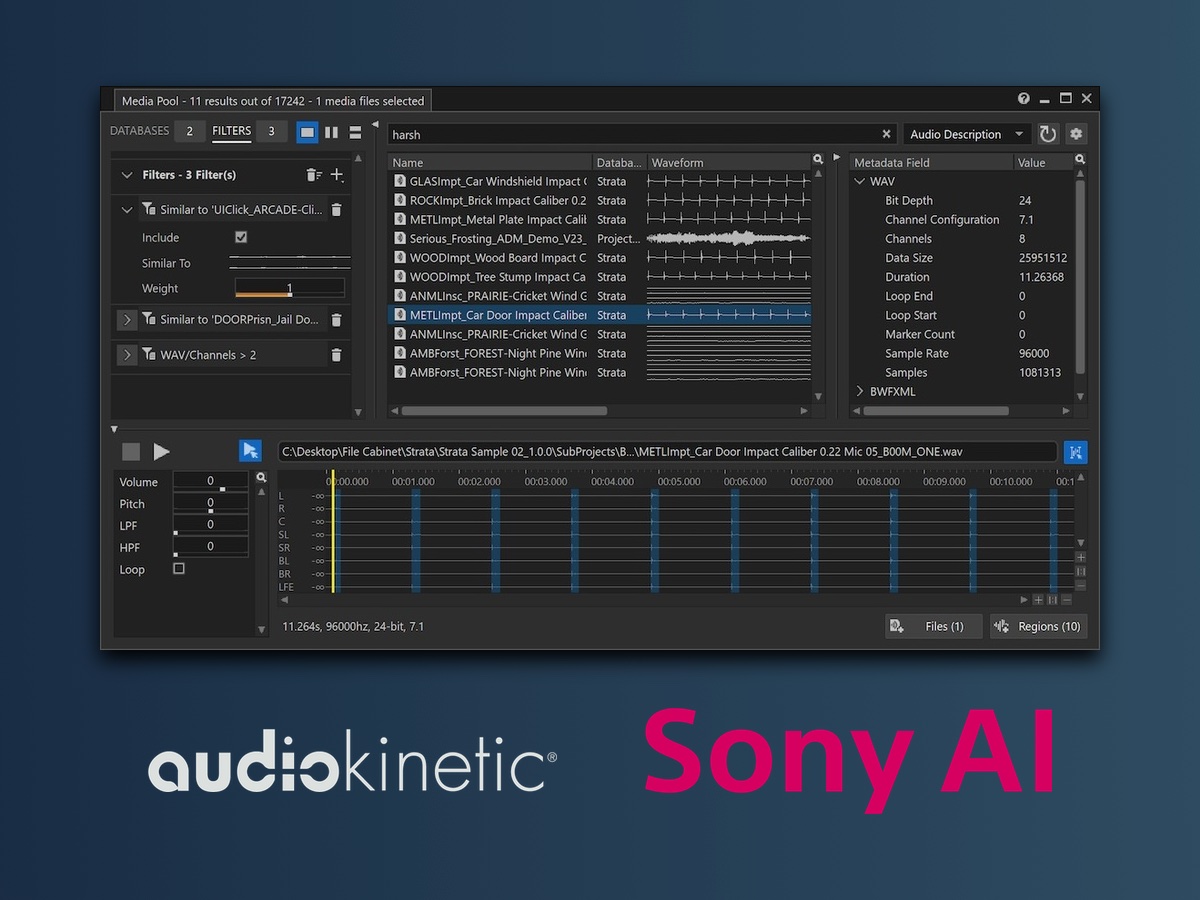Click the split view layout icon
Image resolution: width=1200 pixels, height=900 pixels.
click(x=330, y=131)
